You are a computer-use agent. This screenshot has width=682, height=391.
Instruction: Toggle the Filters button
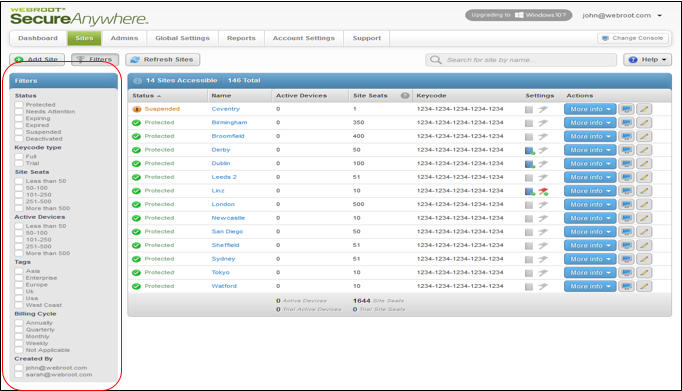tap(95, 60)
